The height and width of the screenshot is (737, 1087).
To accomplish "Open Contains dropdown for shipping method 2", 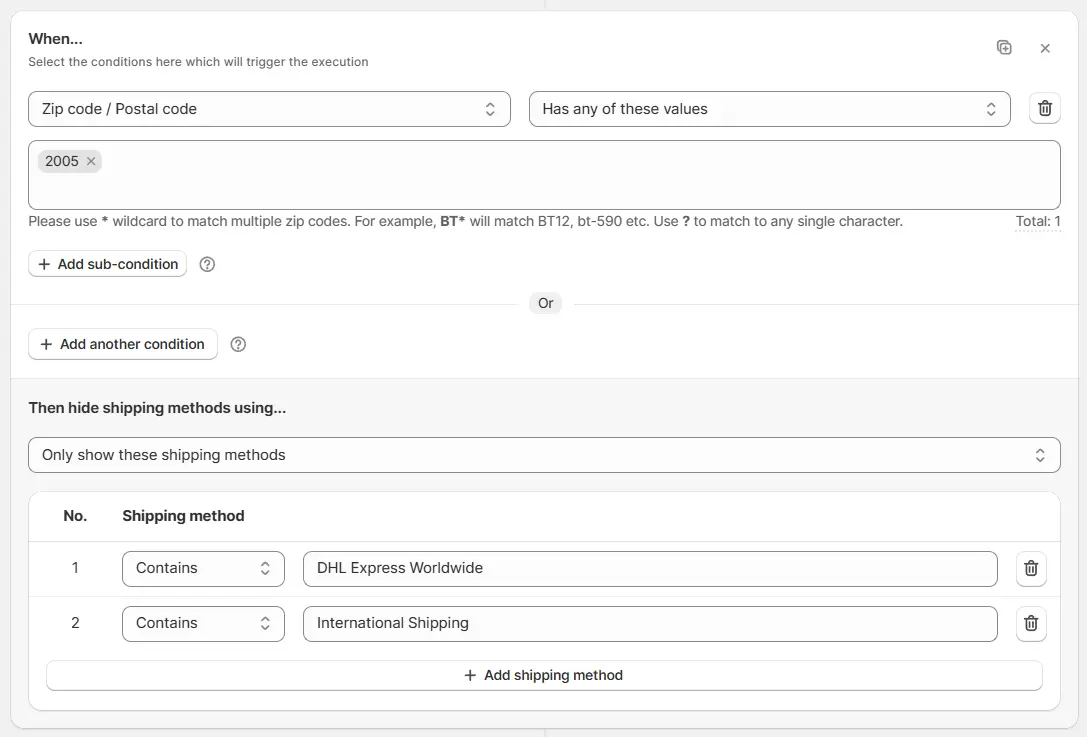I will 203,623.
